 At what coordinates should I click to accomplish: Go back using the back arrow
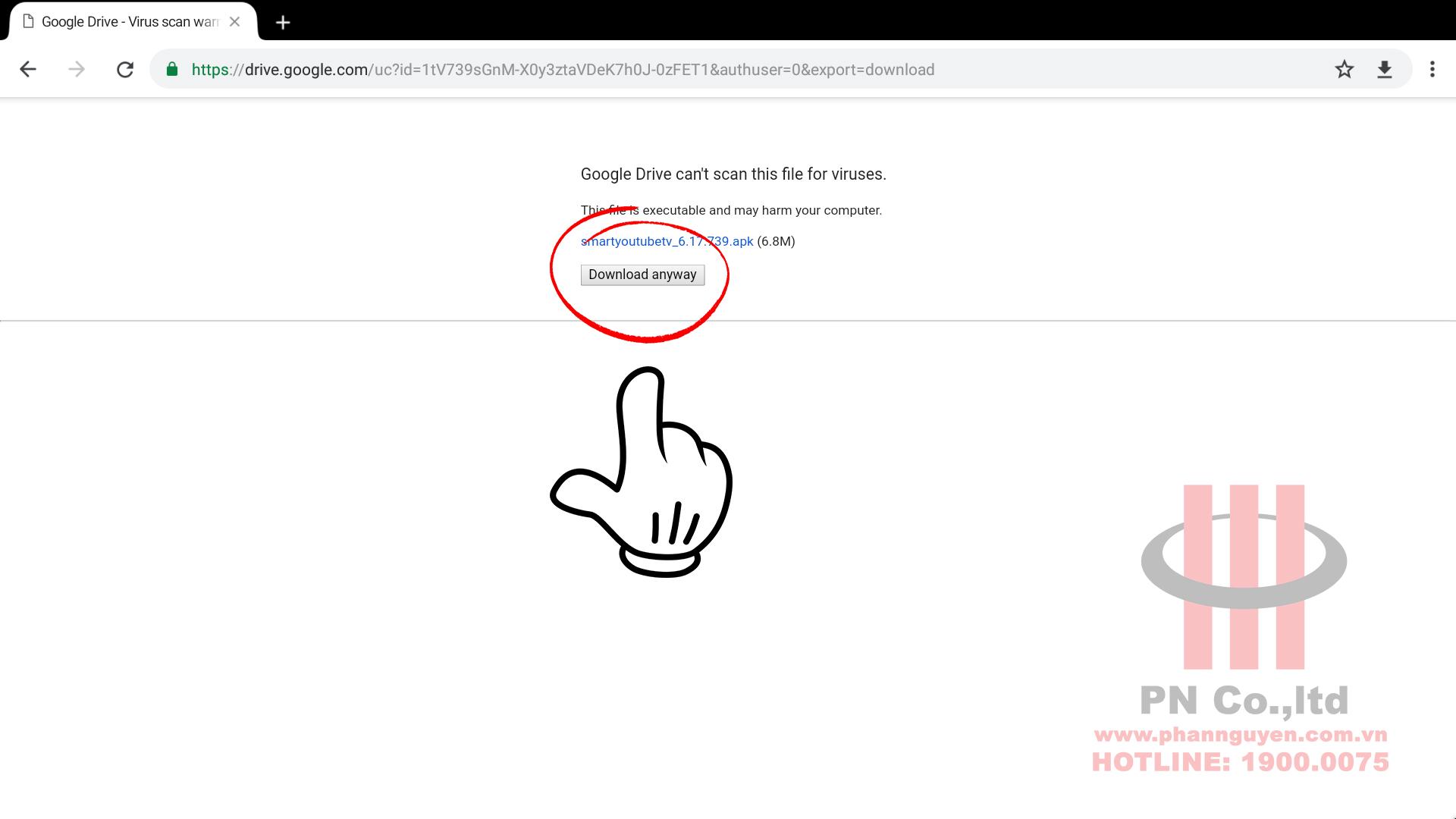tap(28, 70)
